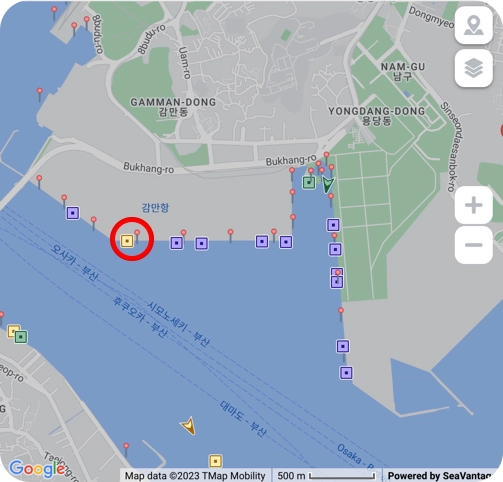Click the Powered by SeaVantage attribution
This screenshot has width=503, height=482.
click(440, 476)
